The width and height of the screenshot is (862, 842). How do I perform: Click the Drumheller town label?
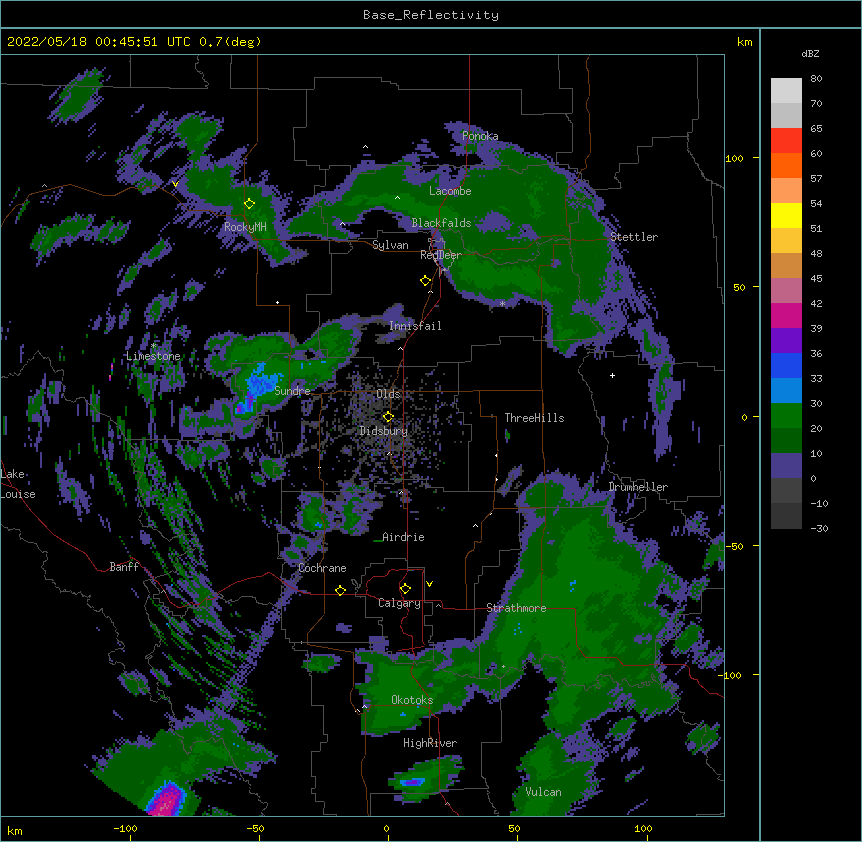[638, 487]
